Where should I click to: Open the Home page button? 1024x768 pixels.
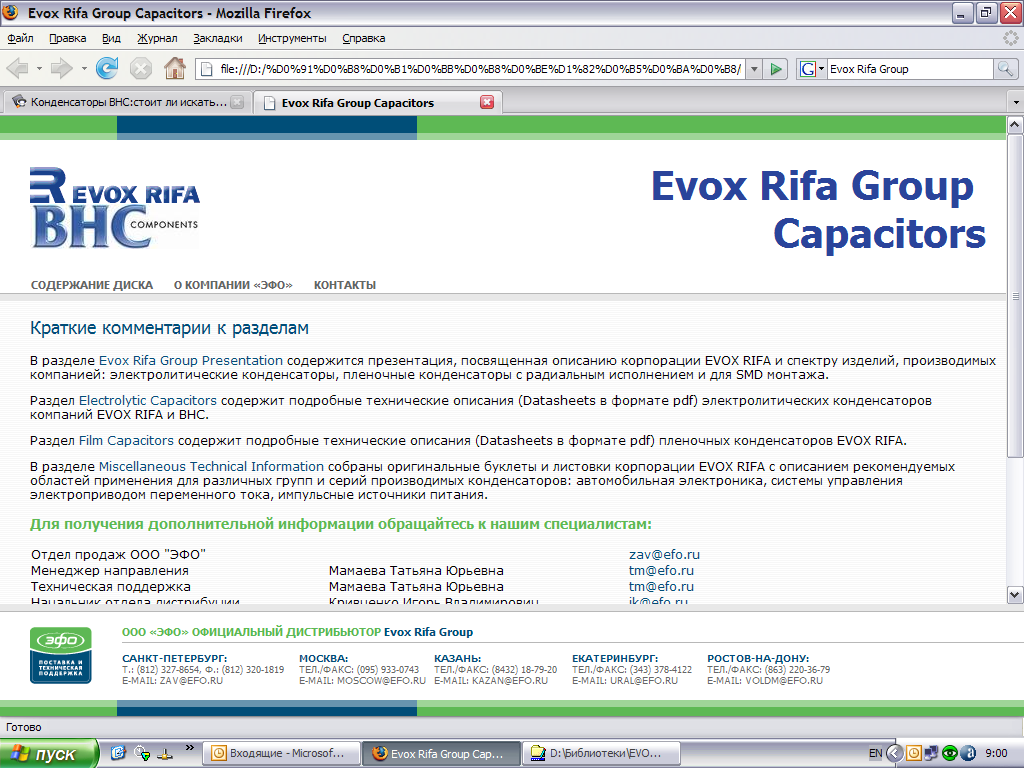point(174,69)
